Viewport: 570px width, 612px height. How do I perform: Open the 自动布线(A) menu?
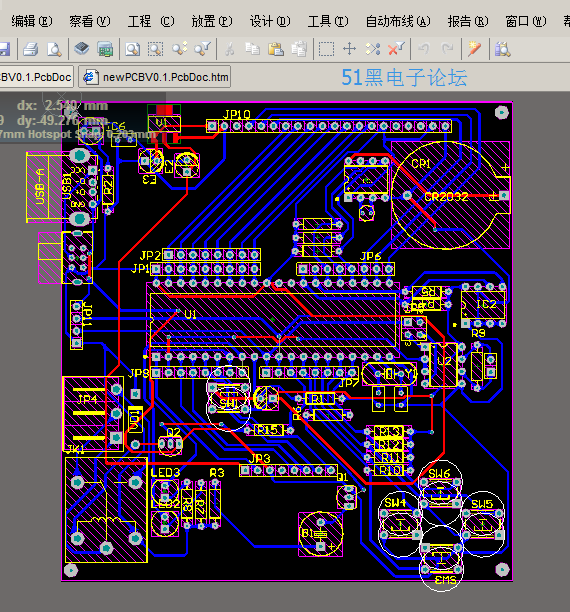[x=398, y=21]
